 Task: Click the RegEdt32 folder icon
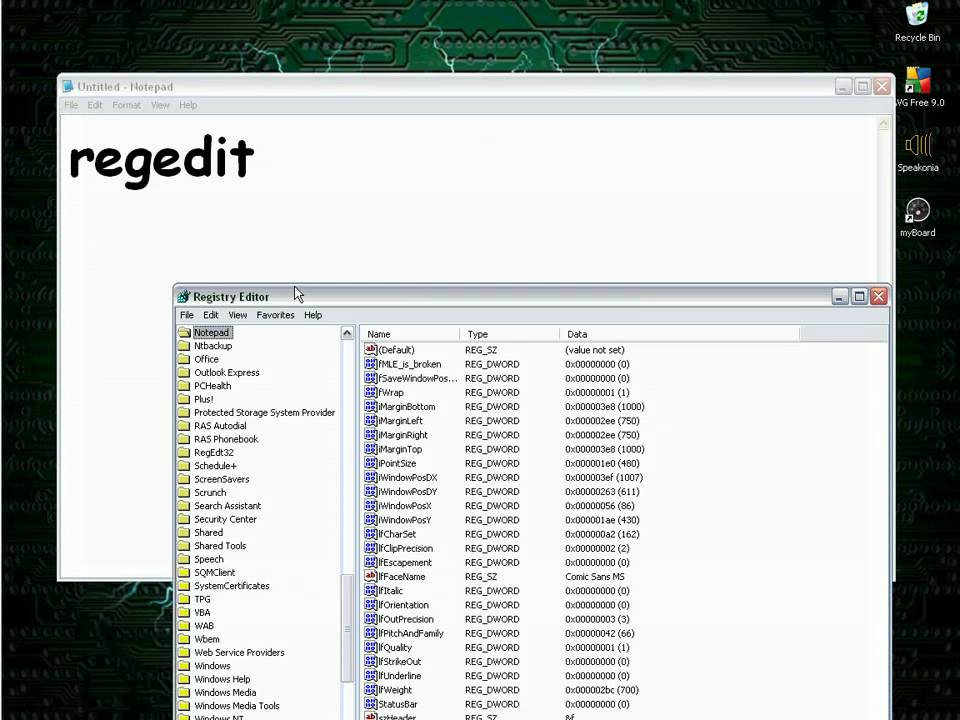[184, 452]
